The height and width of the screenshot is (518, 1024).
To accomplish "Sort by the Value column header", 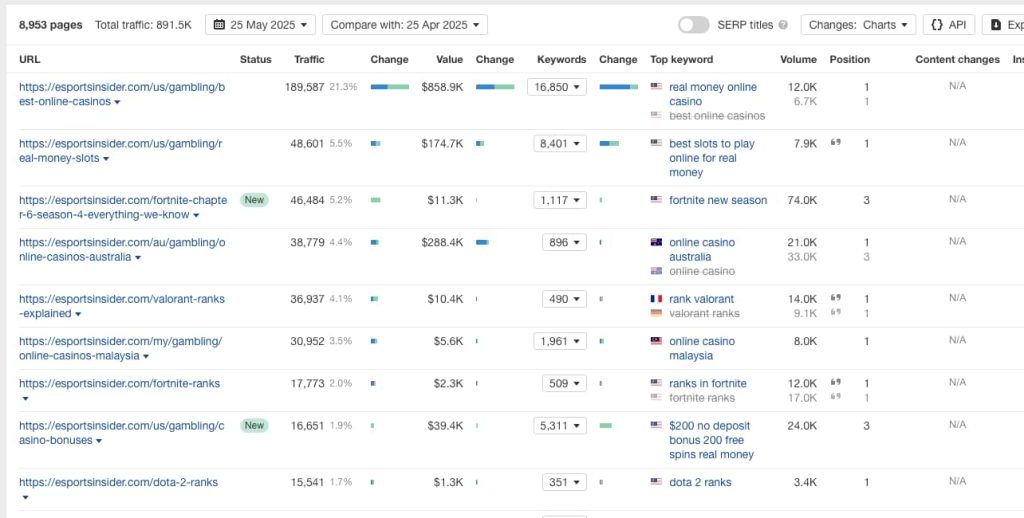I will (449, 59).
